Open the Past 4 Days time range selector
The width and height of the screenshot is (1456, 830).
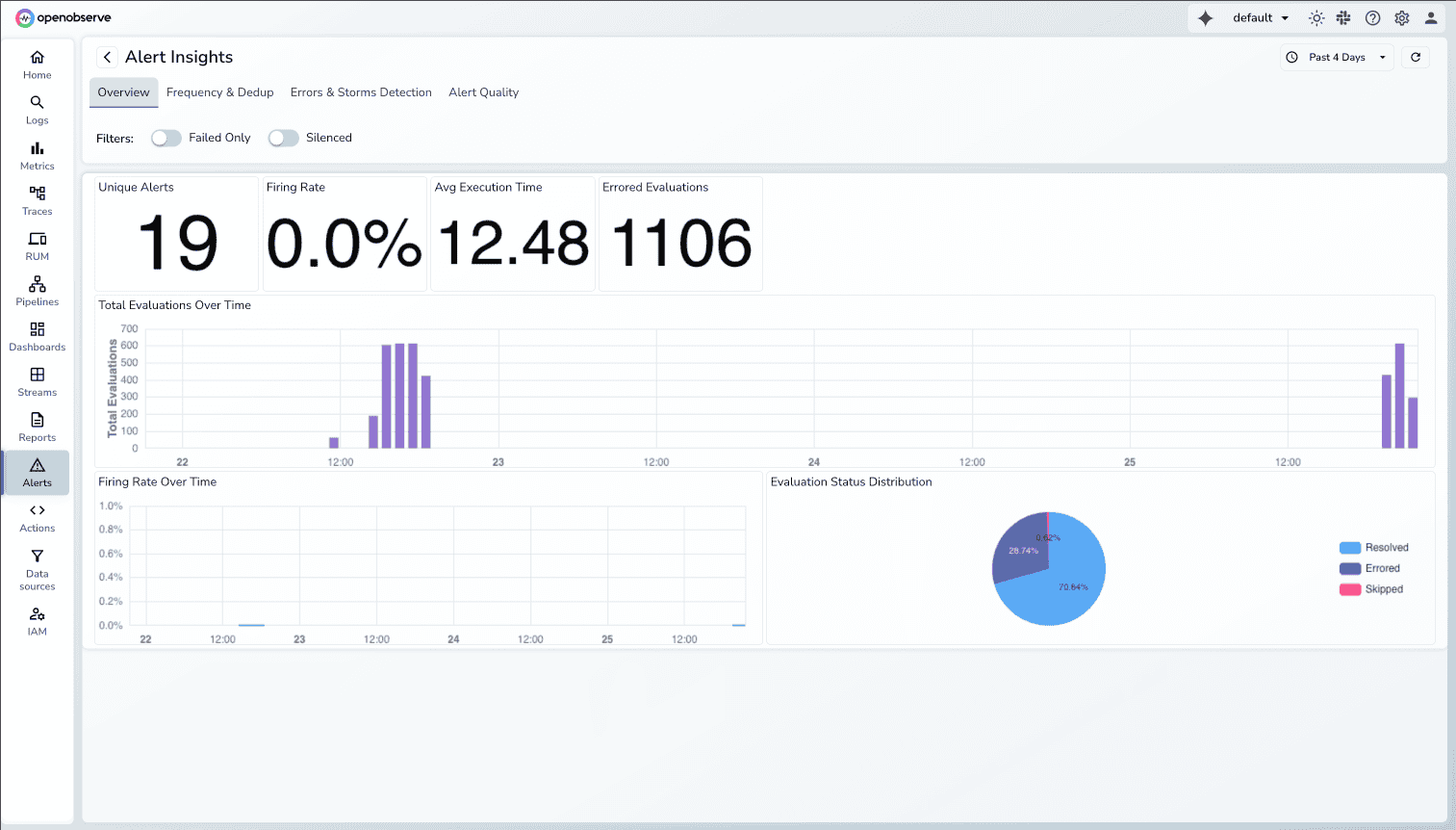1337,57
